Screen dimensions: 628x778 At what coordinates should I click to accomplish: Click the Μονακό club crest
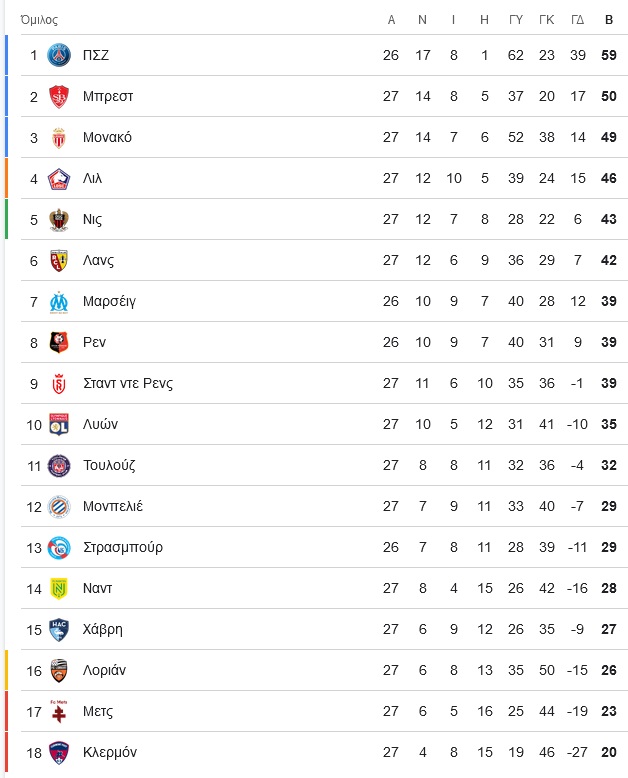coord(59,137)
